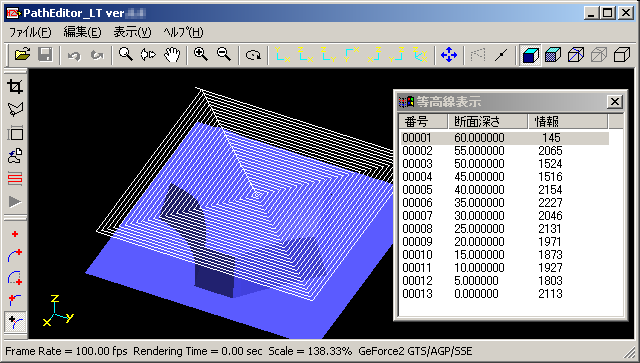Click the red contour lines icon
The height and width of the screenshot is (363, 640).
15,178
